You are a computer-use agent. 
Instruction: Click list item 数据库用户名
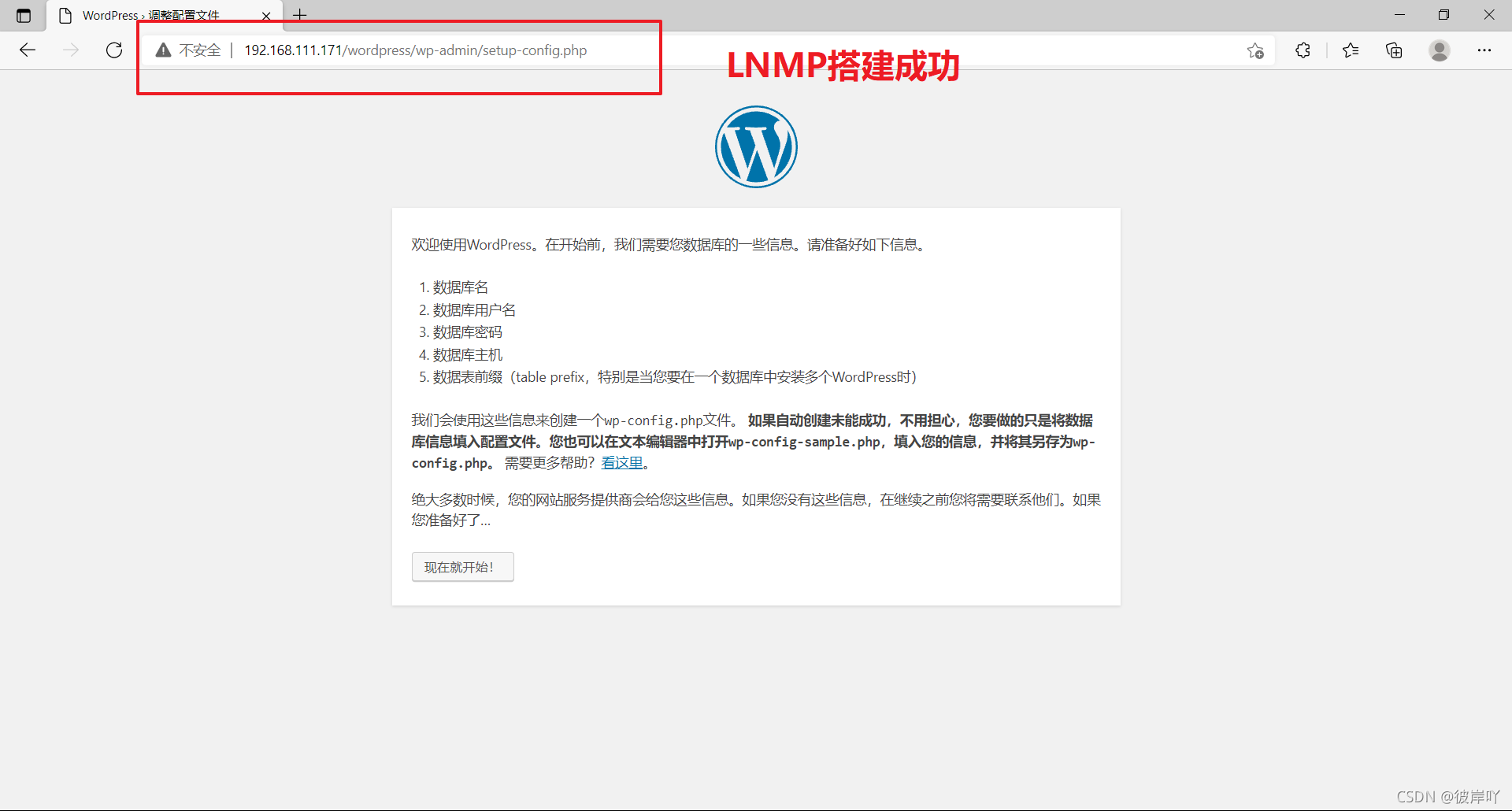click(474, 310)
